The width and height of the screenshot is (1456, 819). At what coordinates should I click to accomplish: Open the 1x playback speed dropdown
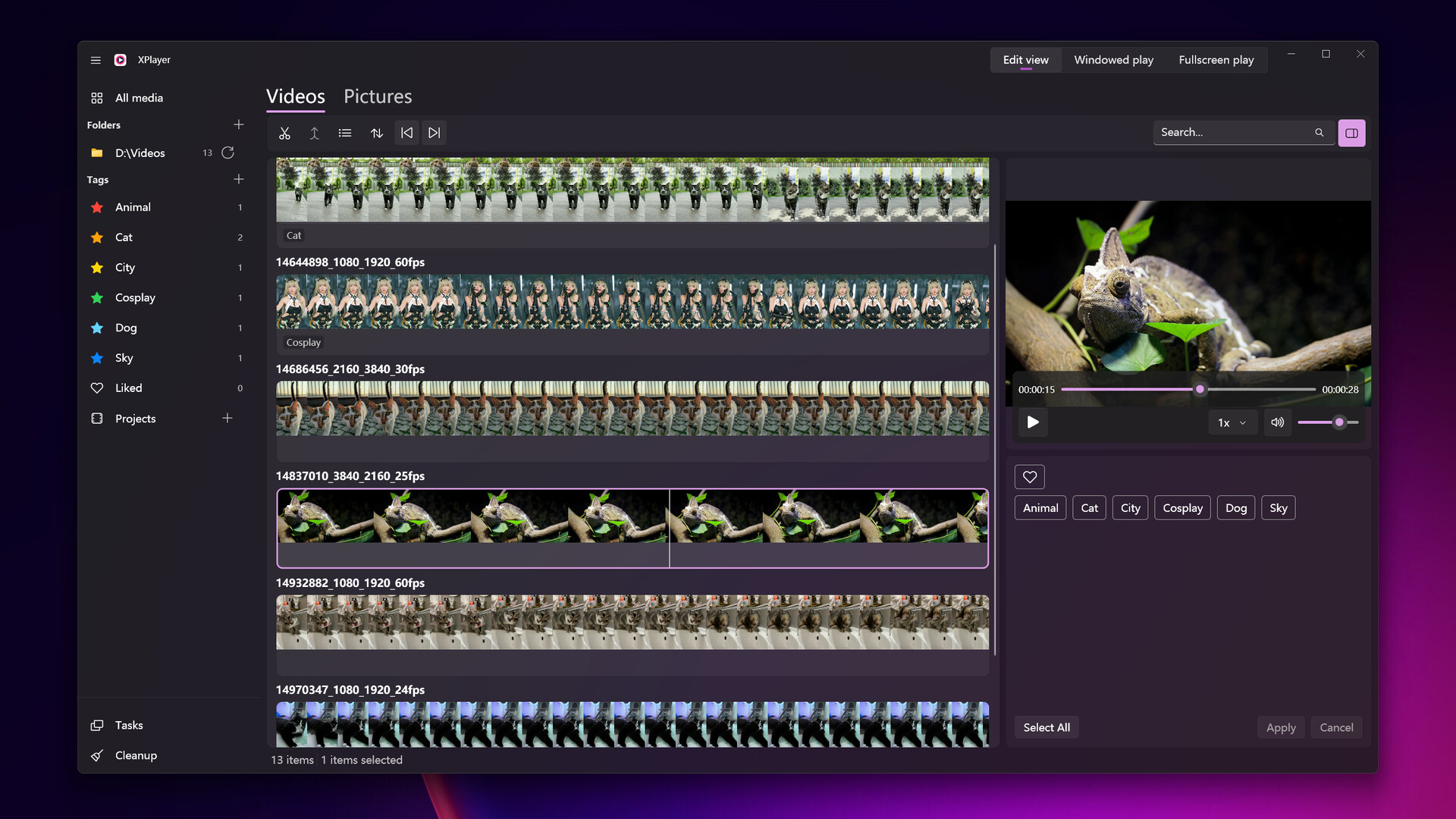click(1232, 422)
